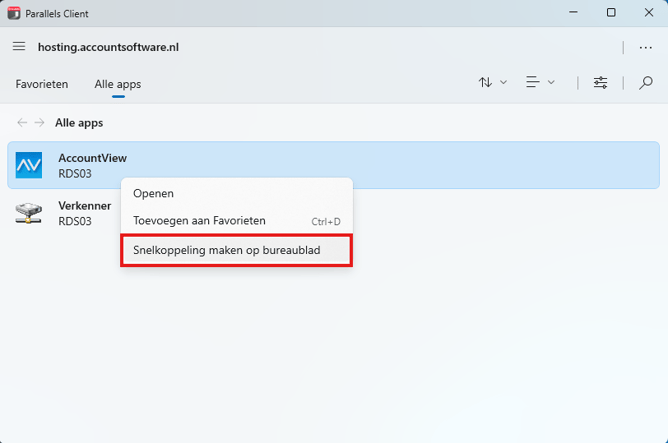
Task: Switch to the Favorieten tab
Action: point(42,84)
